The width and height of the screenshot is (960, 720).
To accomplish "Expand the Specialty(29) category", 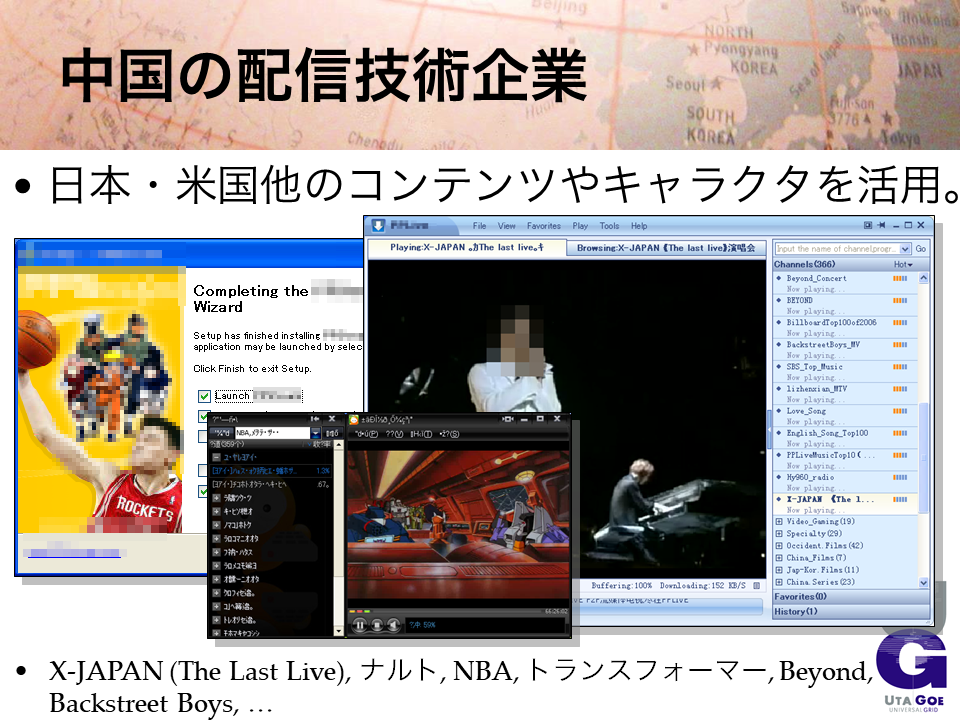I will coord(779,534).
